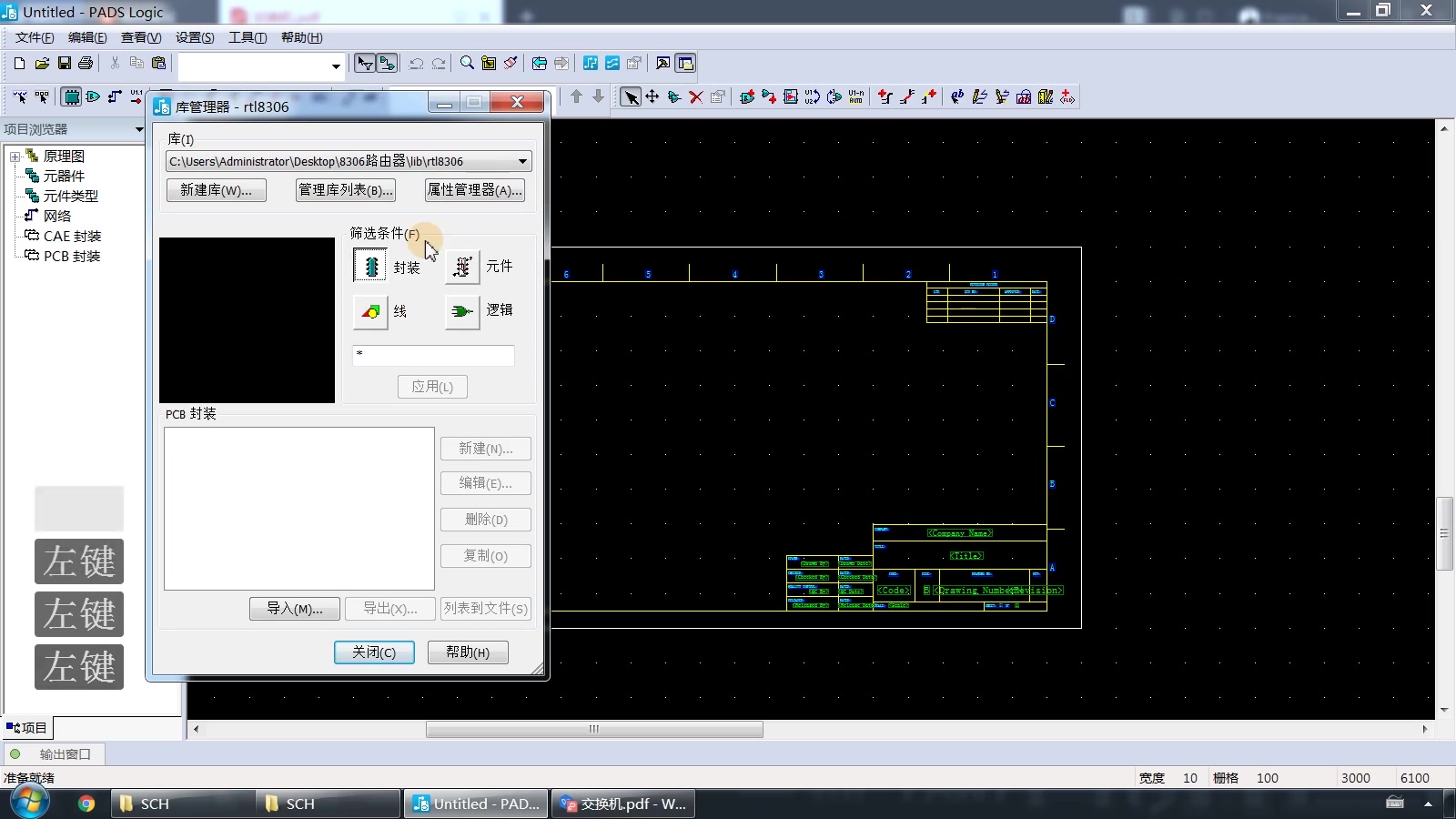This screenshot has height=819, width=1456.
Task: Click the Add Bus icon
Action: coord(885,97)
